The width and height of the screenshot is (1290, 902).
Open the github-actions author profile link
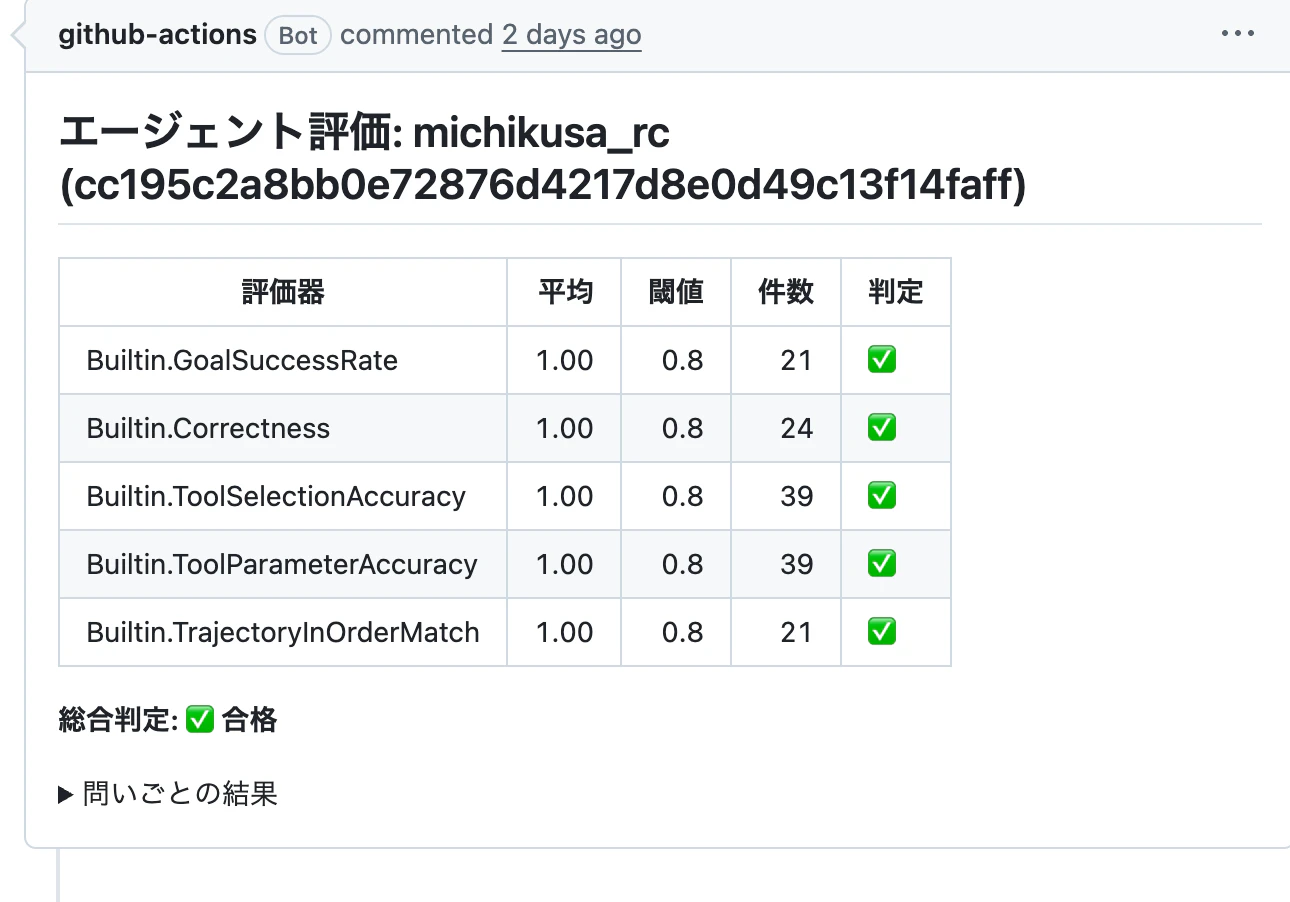pyautogui.click(x=158, y=35)
